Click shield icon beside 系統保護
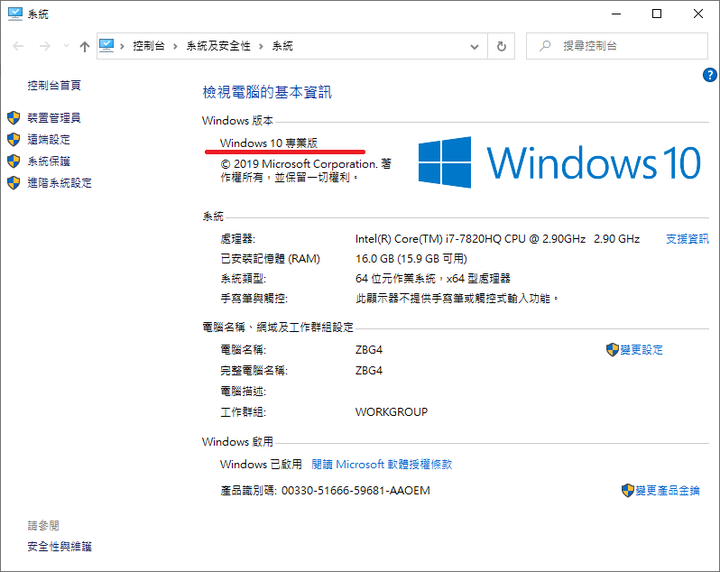Viewport: 720px width, 572px height. 14,161
